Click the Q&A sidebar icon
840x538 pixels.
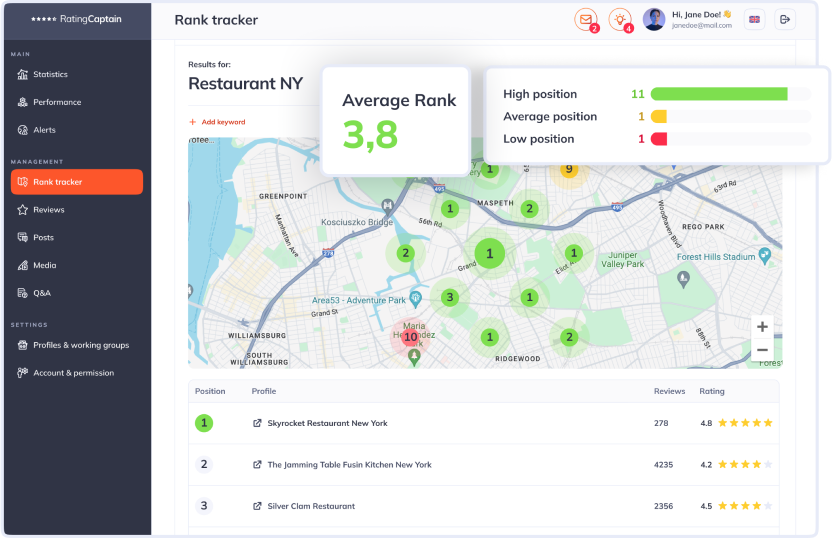22,293
